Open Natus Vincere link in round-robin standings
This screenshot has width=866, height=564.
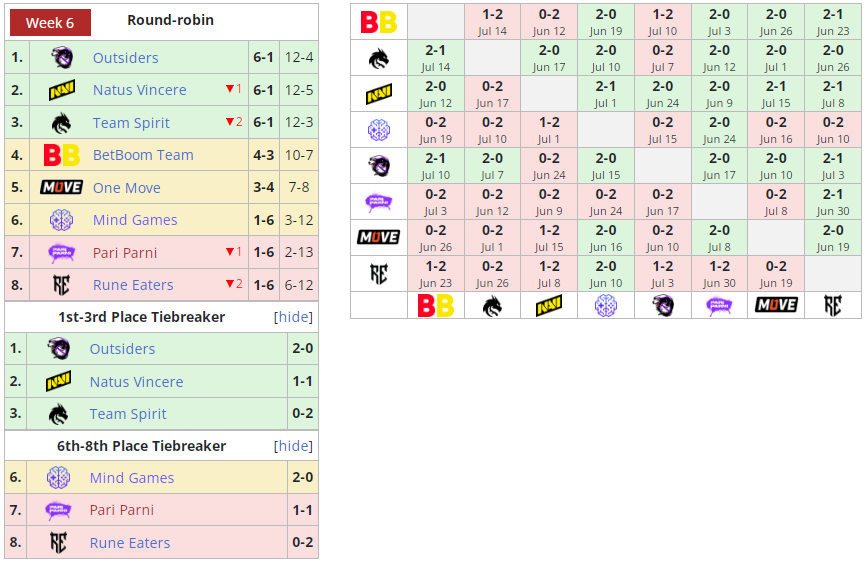tap(139, 90)
